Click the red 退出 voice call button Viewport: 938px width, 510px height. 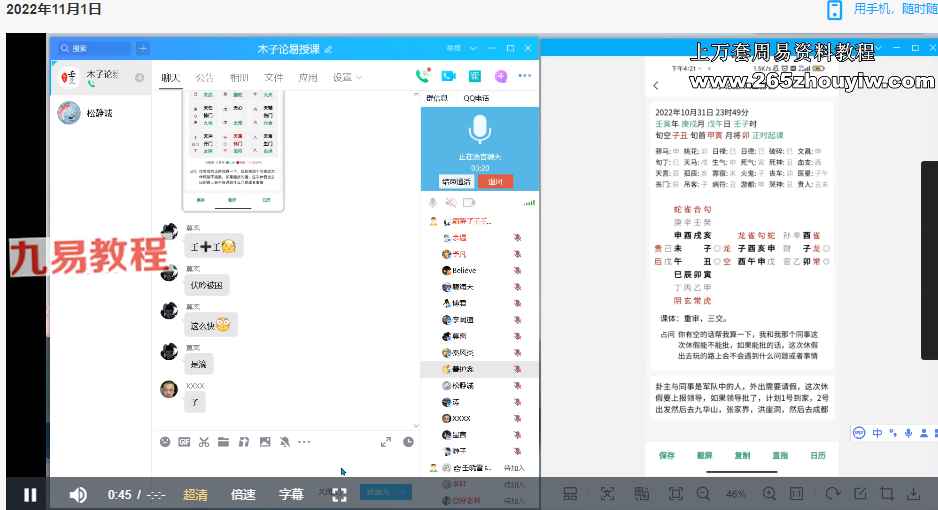coord(495,181)
